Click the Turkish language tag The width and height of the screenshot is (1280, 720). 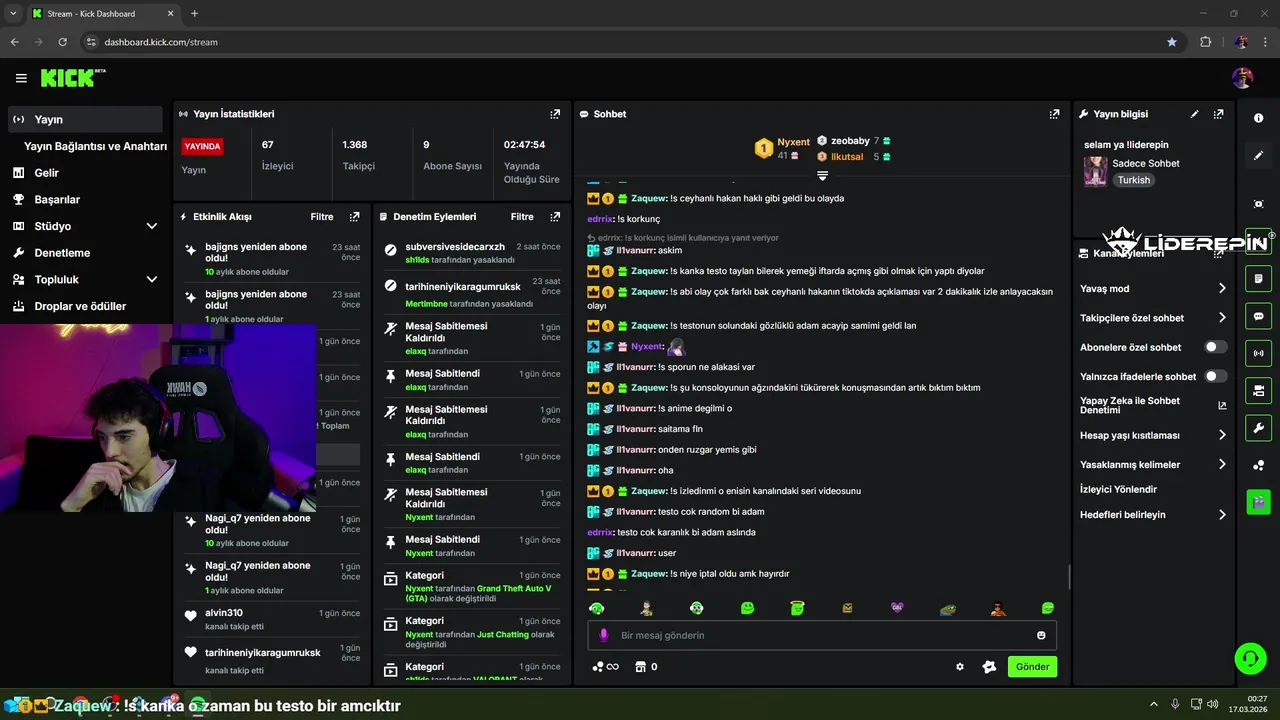point(1134,180)
